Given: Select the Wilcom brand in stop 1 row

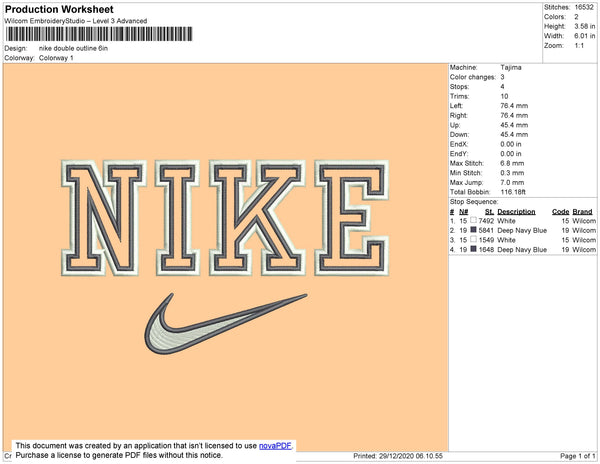Looking at the screenshot, I should click(x=584, y=221).
